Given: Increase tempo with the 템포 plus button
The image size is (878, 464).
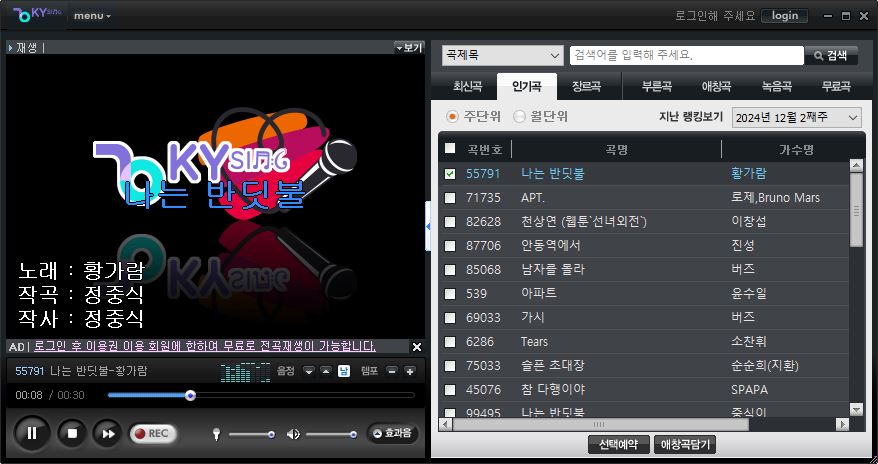Looking at the screenshot, I should [x=410, y=371].
